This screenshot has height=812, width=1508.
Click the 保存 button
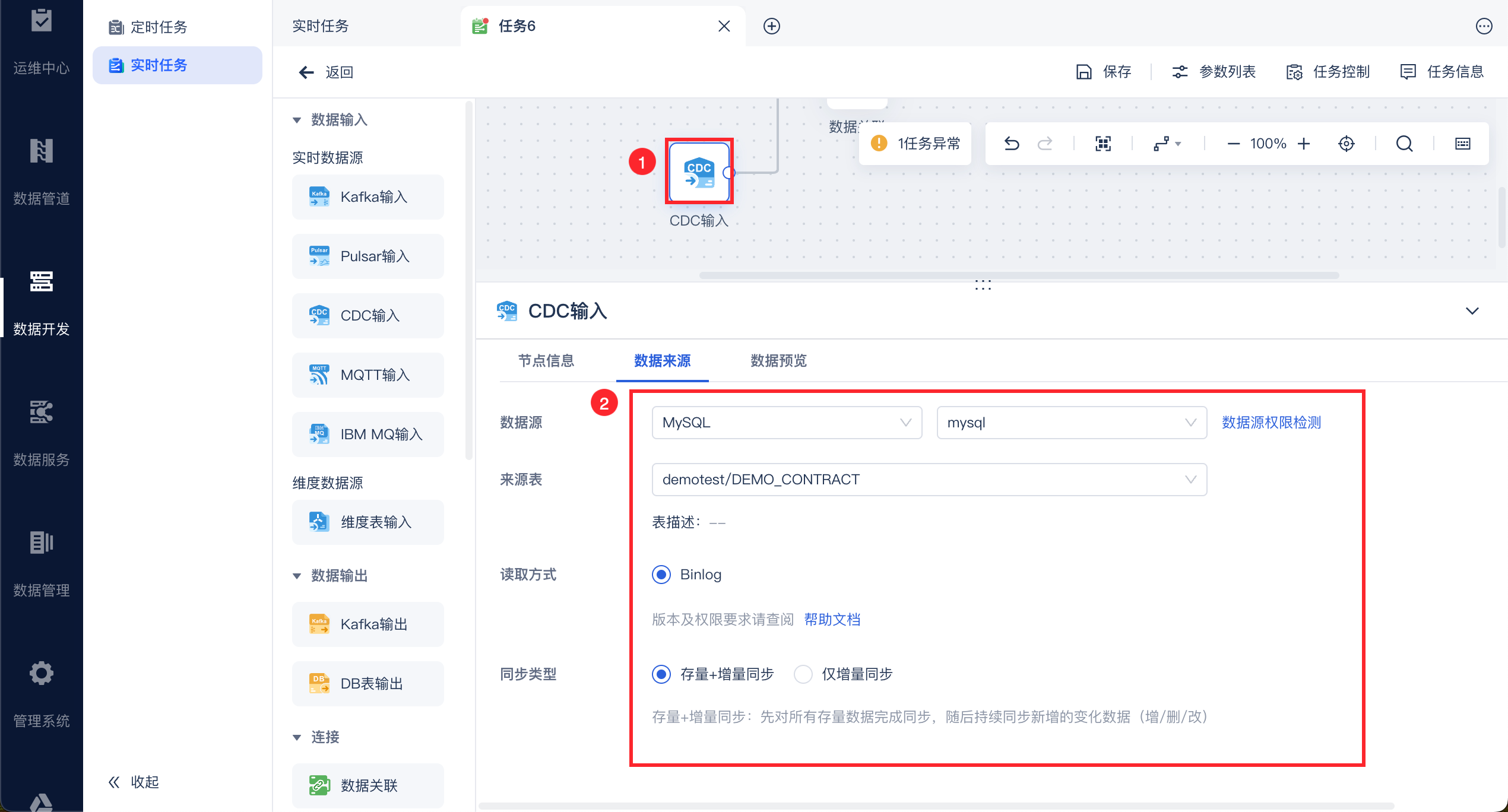point(1104,72)
